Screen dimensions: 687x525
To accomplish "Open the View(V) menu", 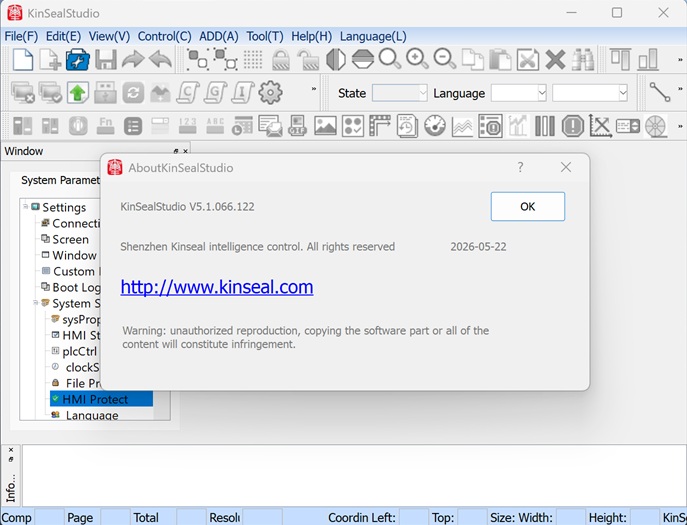I will tap(109, 36).
